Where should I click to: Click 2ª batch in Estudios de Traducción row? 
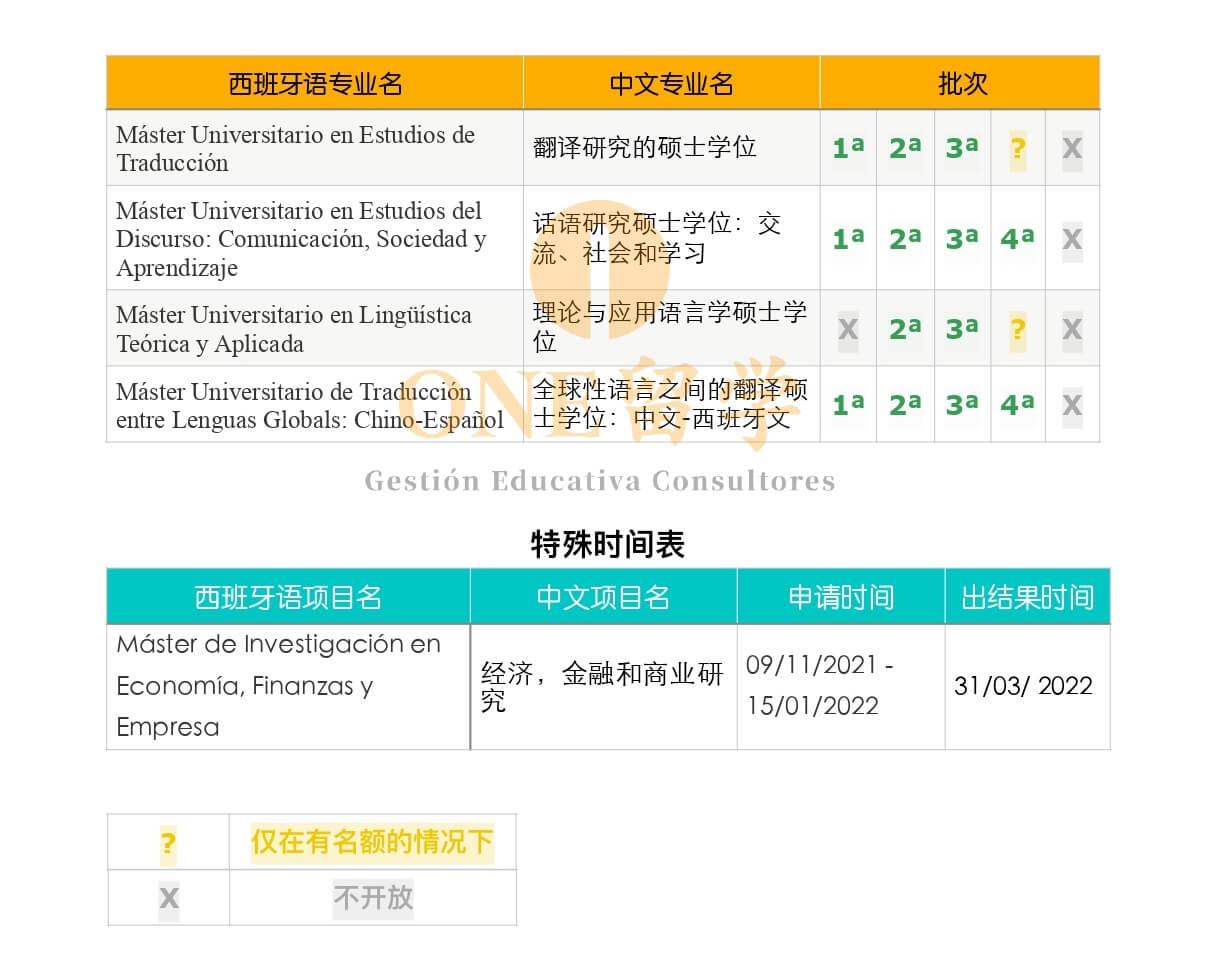[x=905, y=149]
